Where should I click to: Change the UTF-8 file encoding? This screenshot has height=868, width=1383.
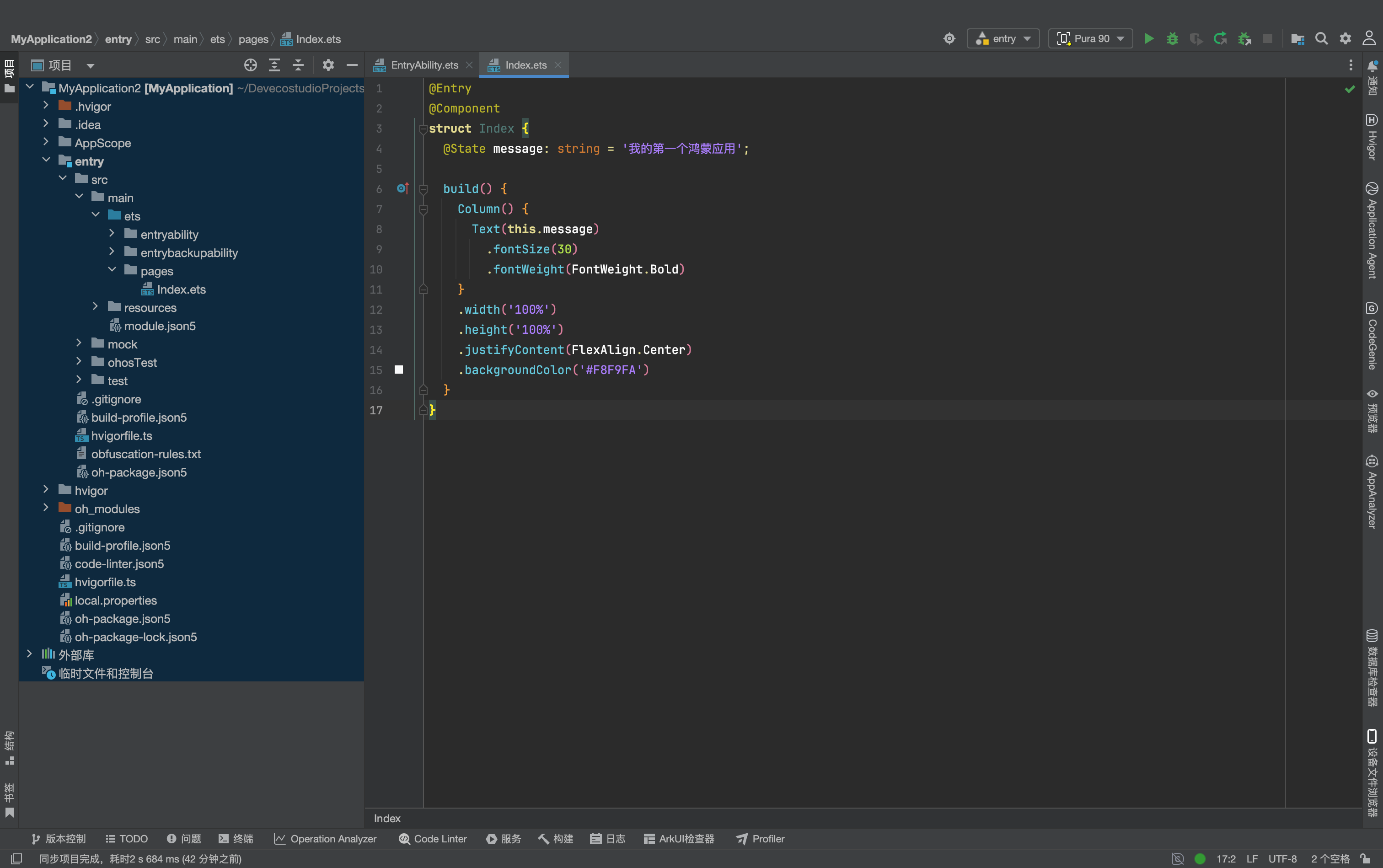pos(1282,859)
